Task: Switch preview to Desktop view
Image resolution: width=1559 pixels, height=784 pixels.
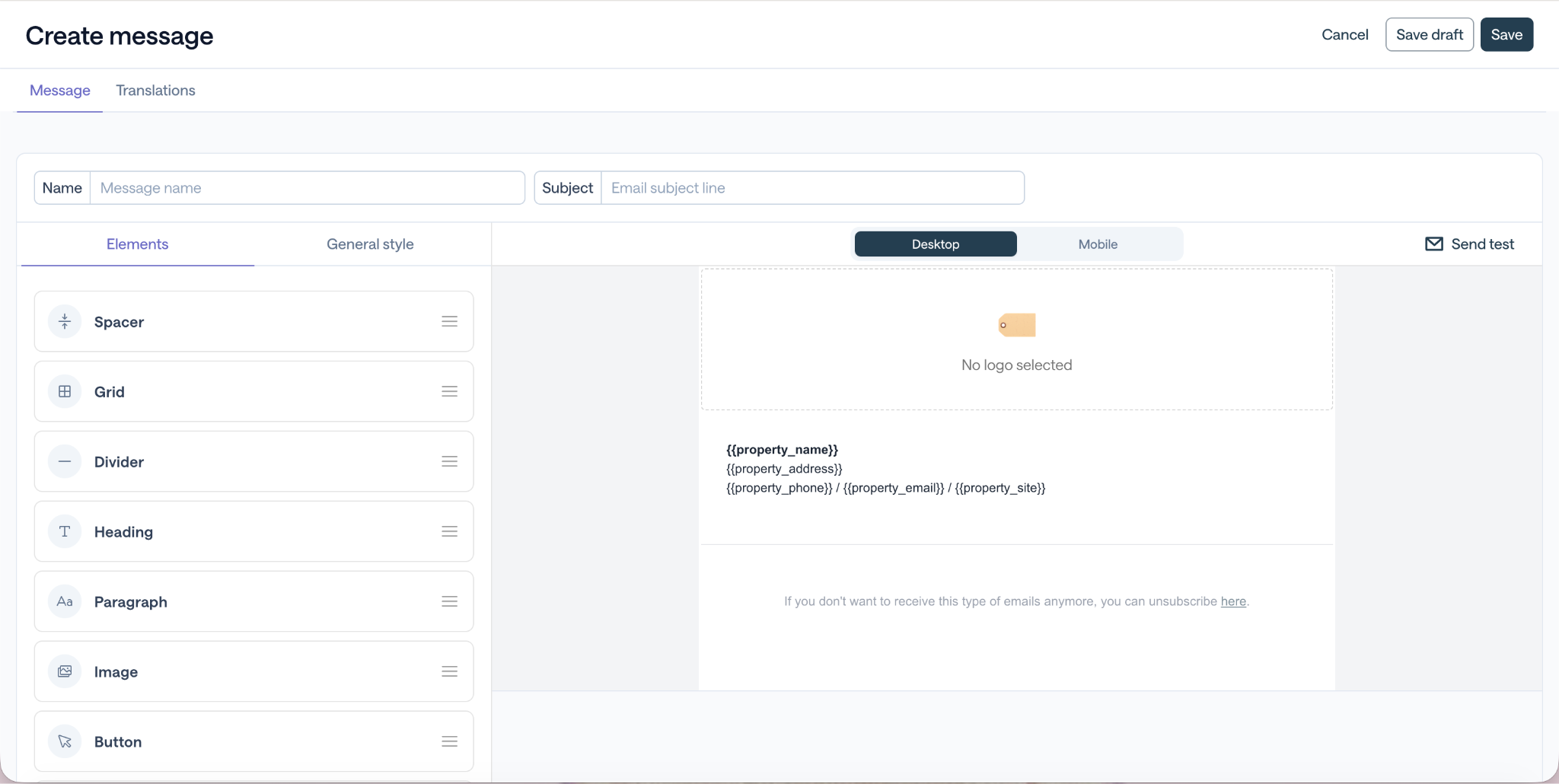Action: (x=936, y=244)
